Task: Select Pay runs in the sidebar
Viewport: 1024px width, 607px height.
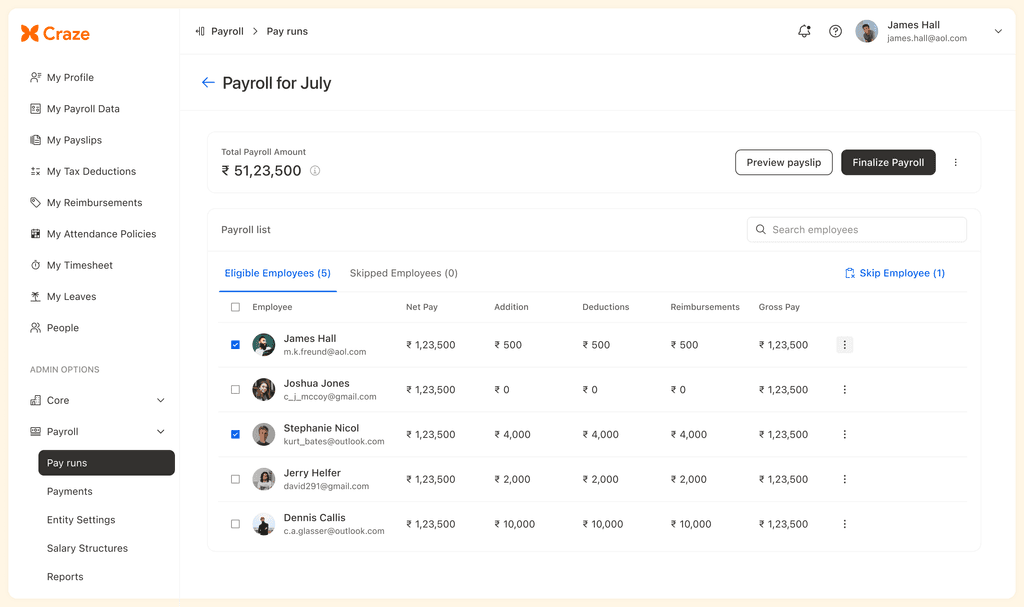Action: click(106, 463)
